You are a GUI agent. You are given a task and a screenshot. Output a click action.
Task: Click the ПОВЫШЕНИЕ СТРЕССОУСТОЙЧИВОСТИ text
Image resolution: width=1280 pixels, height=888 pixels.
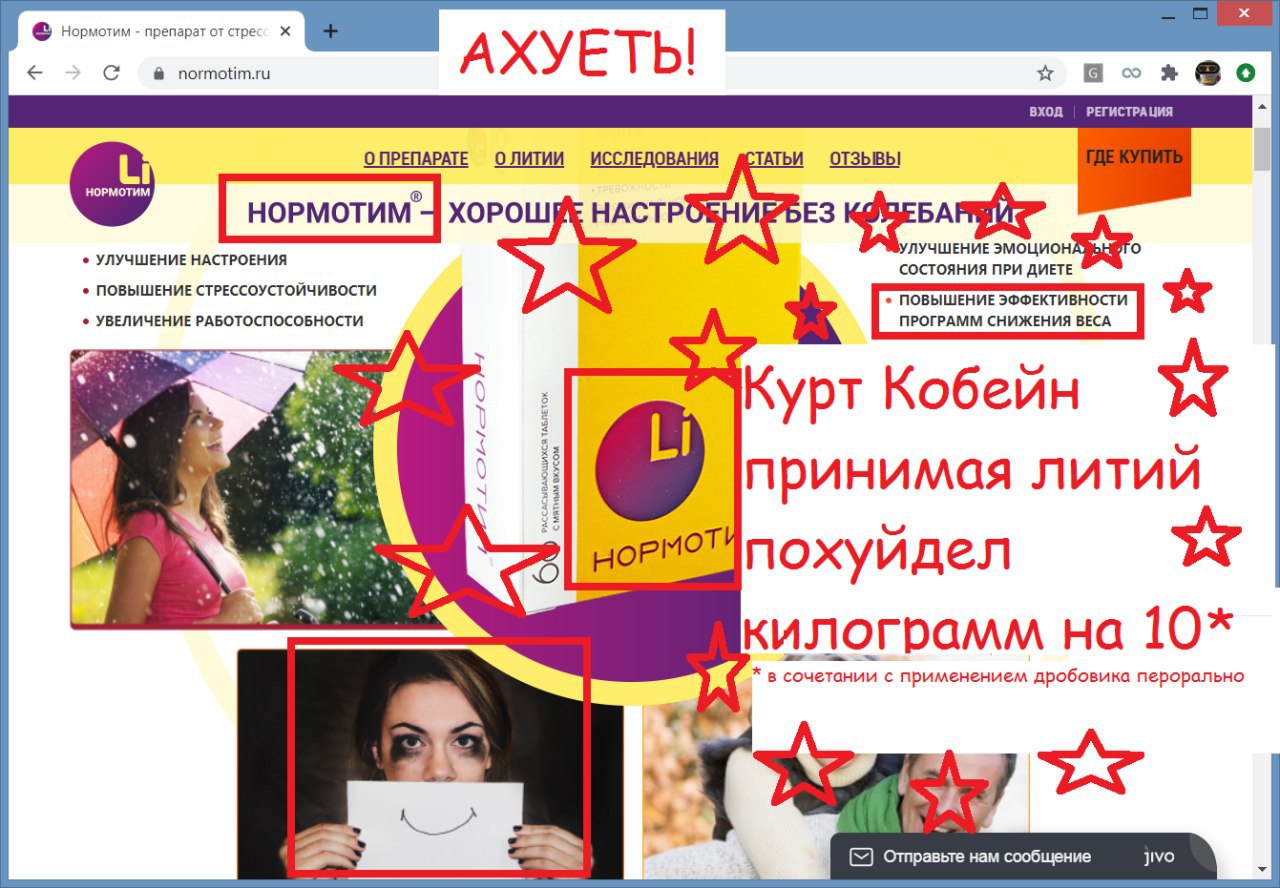tap(236, 290)
